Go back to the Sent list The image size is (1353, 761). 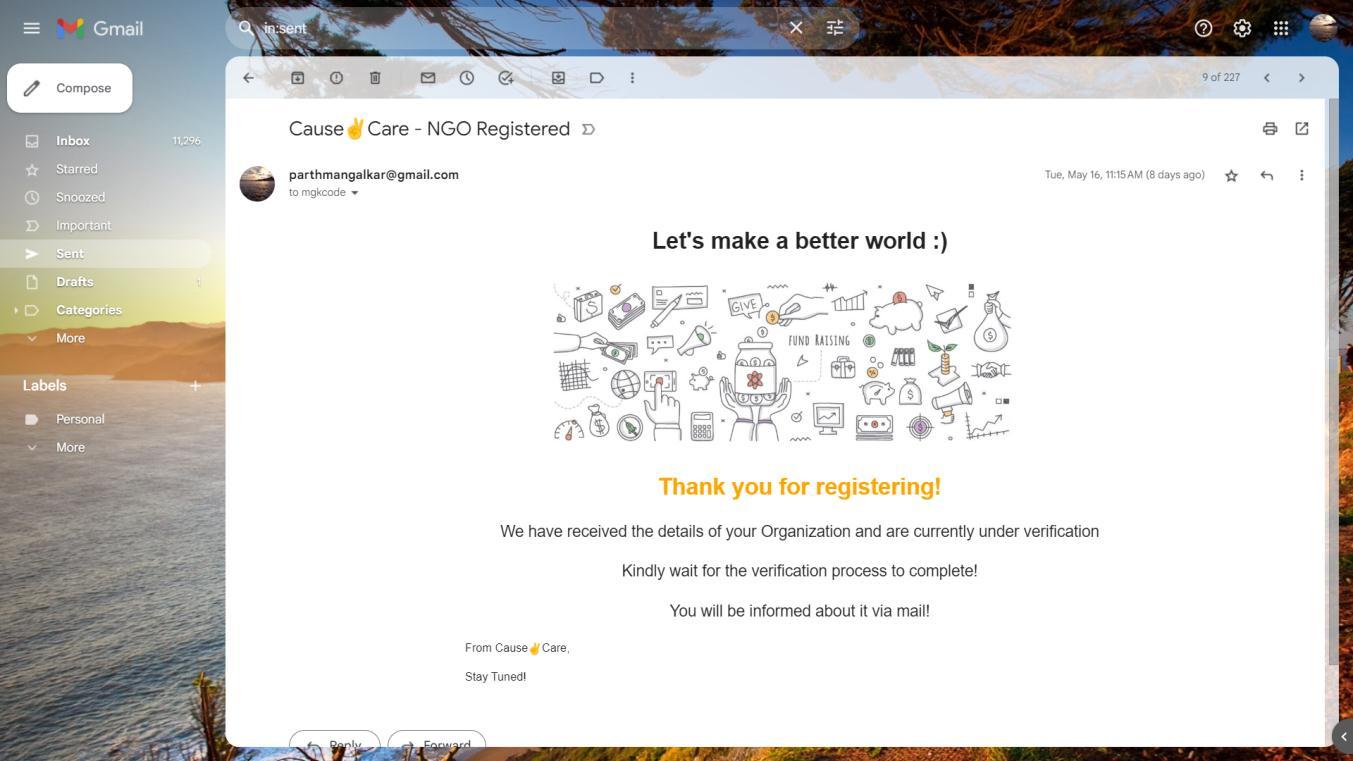point(249,78)
